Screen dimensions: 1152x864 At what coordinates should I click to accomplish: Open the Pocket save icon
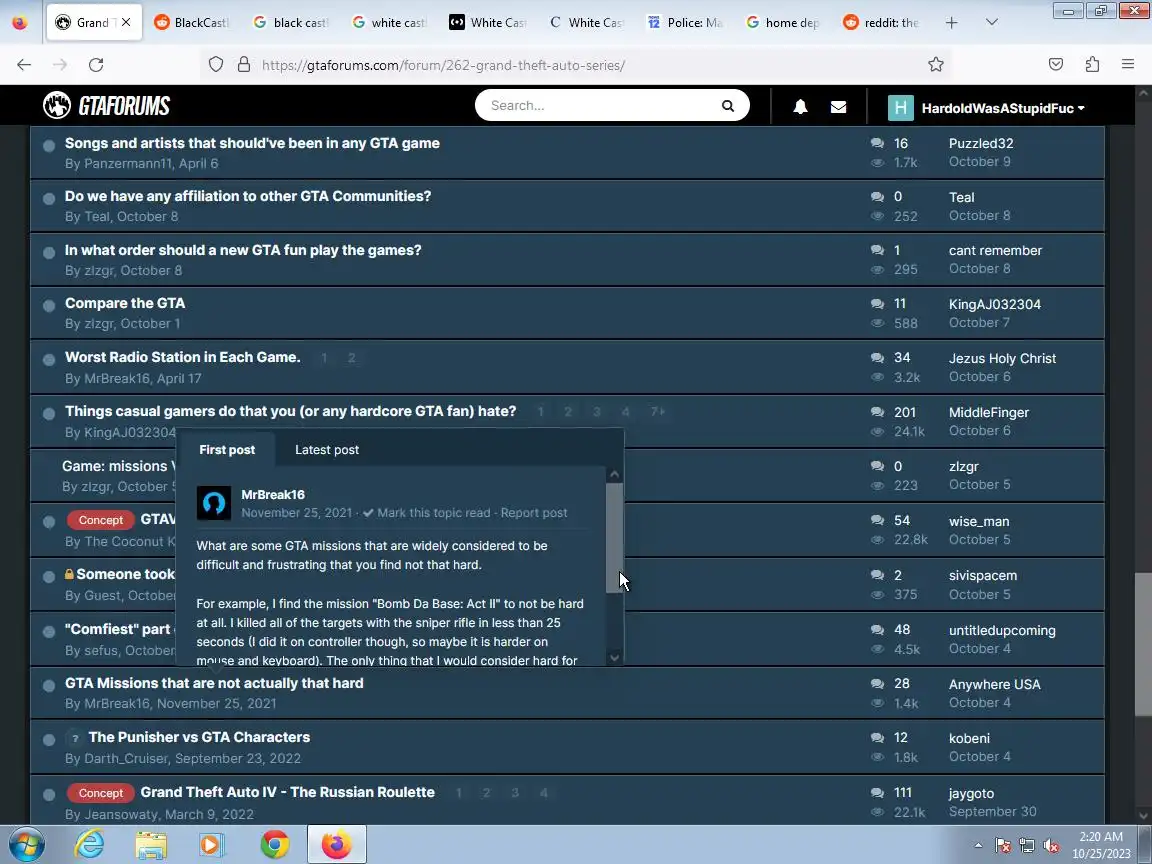pyautogui.click(x=1056, y=65)
